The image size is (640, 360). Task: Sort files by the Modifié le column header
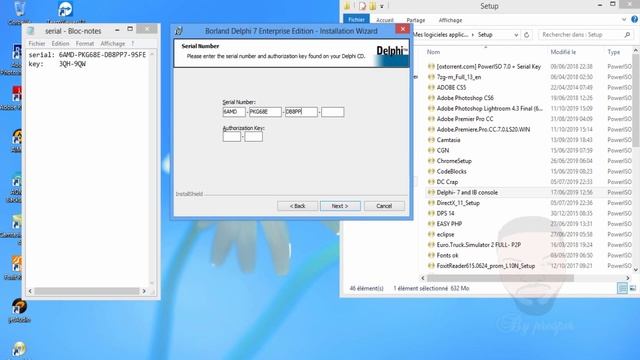point(563,52)
